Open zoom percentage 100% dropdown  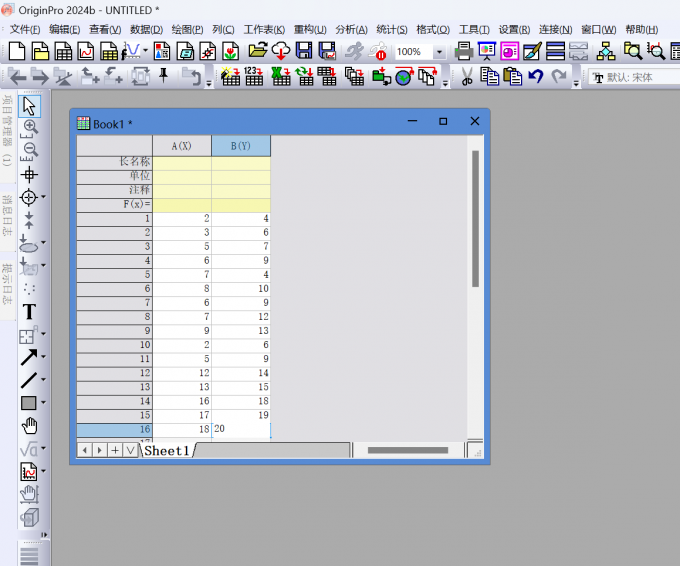point(439,52)
